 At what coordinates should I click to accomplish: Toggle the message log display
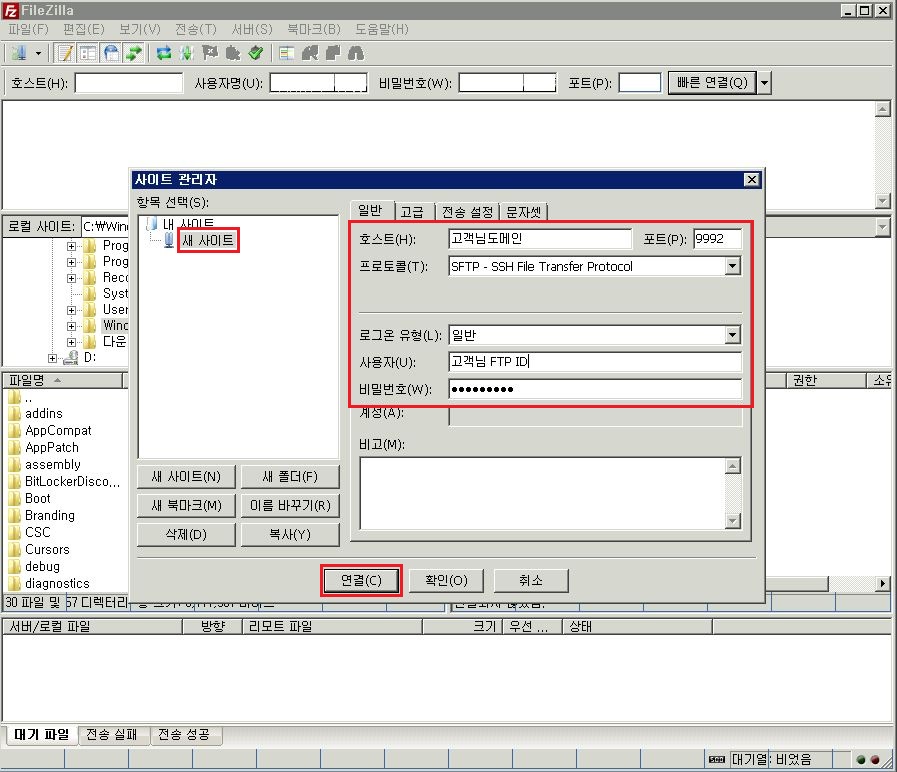click(66, 52)
